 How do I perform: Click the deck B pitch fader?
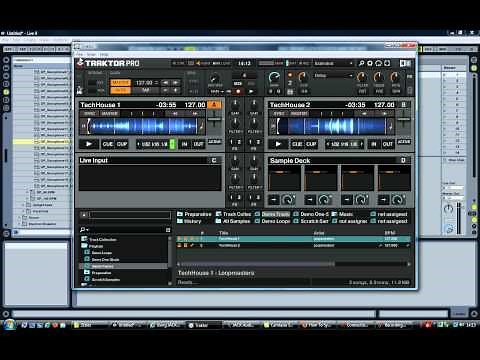point(404,119)
